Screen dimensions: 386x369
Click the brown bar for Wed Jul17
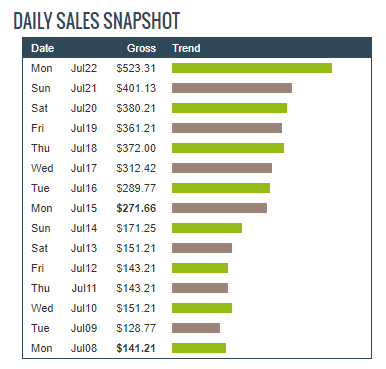click(222, 168)
